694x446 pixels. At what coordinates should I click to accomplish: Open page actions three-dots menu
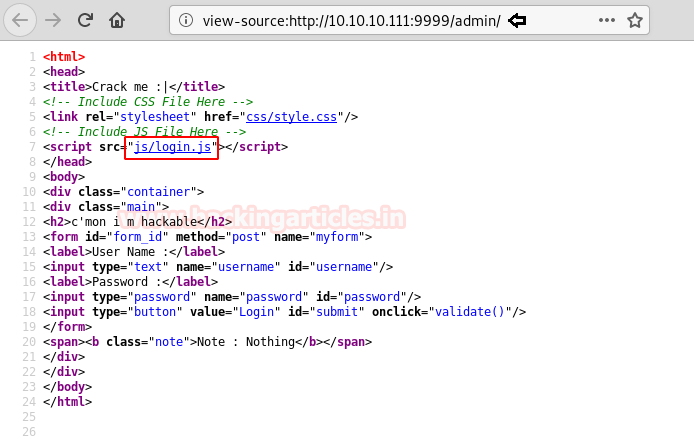(x=607, y=20)
